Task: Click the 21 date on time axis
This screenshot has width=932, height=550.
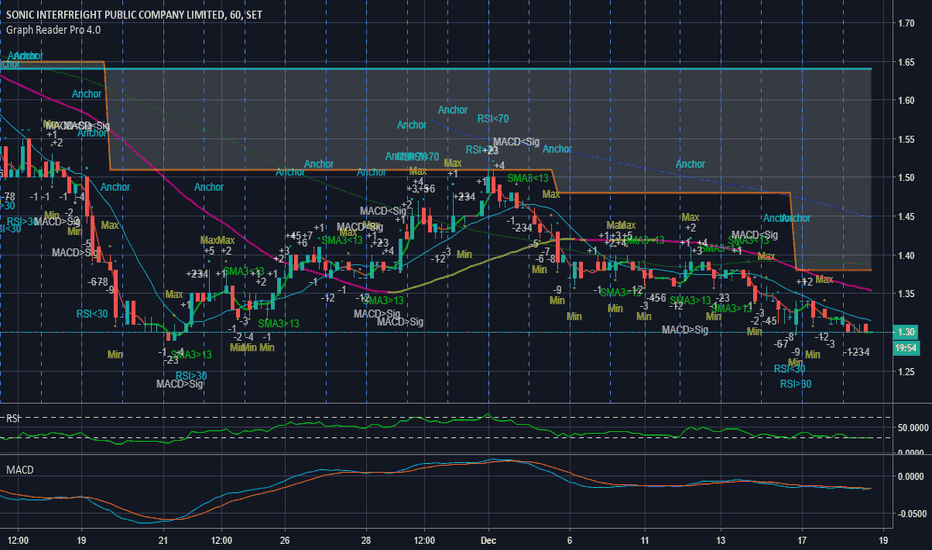Action: [x=163, y=540]
